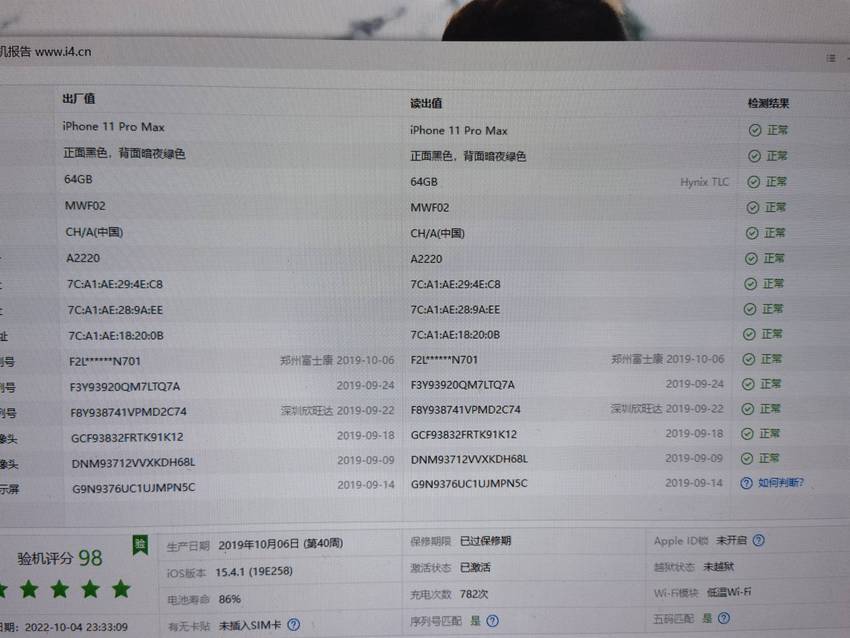Viewport: 850px width, 638px height.
Task: Click question icon before 如何判断
Action: click(x=746, y=483)
